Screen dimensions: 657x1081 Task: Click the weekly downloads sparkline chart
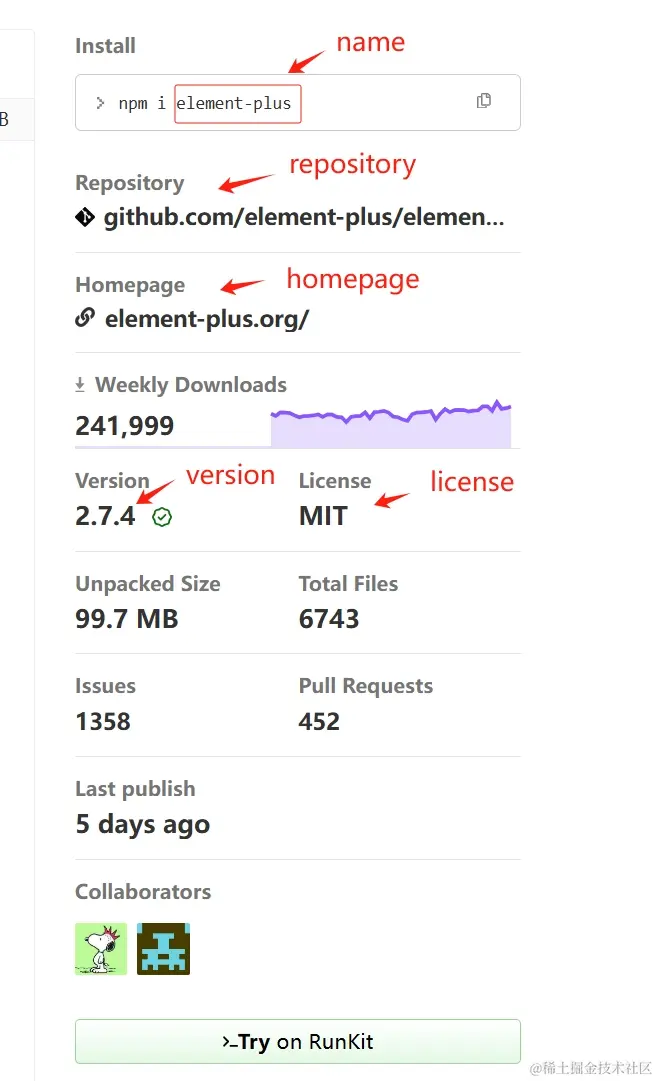point(391,423)
